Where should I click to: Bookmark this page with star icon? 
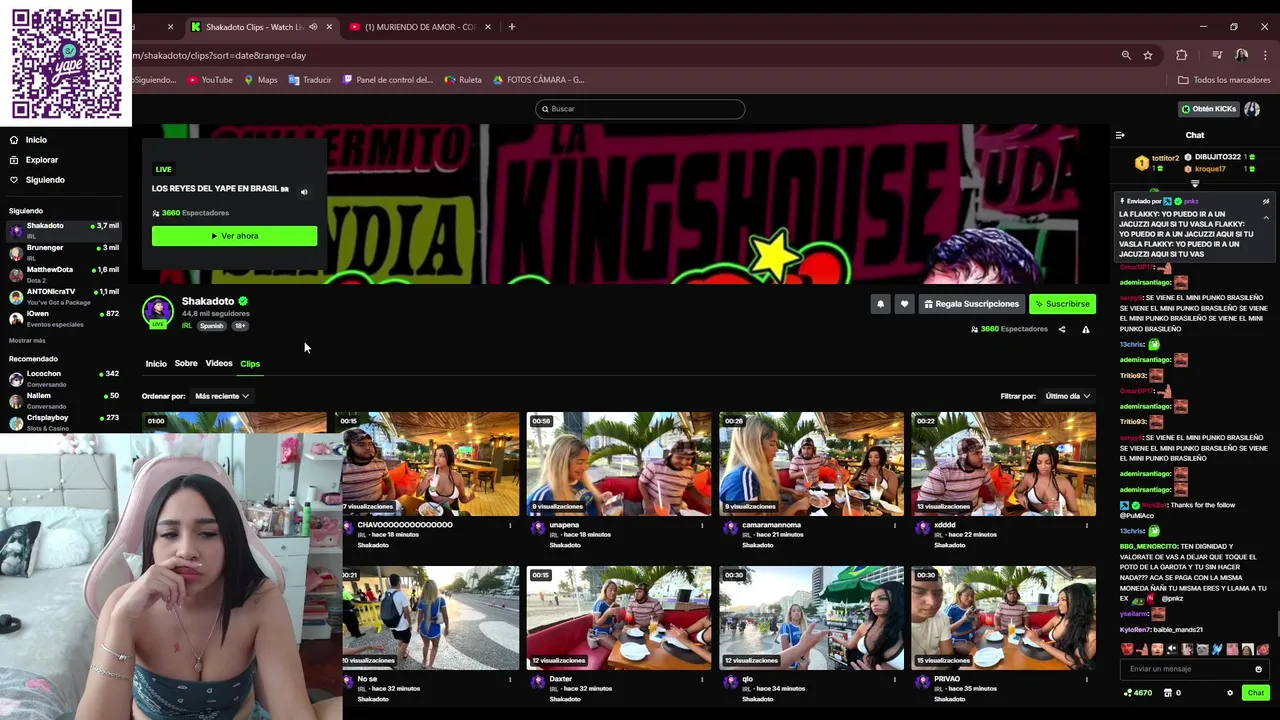[x=1148, y=55]
